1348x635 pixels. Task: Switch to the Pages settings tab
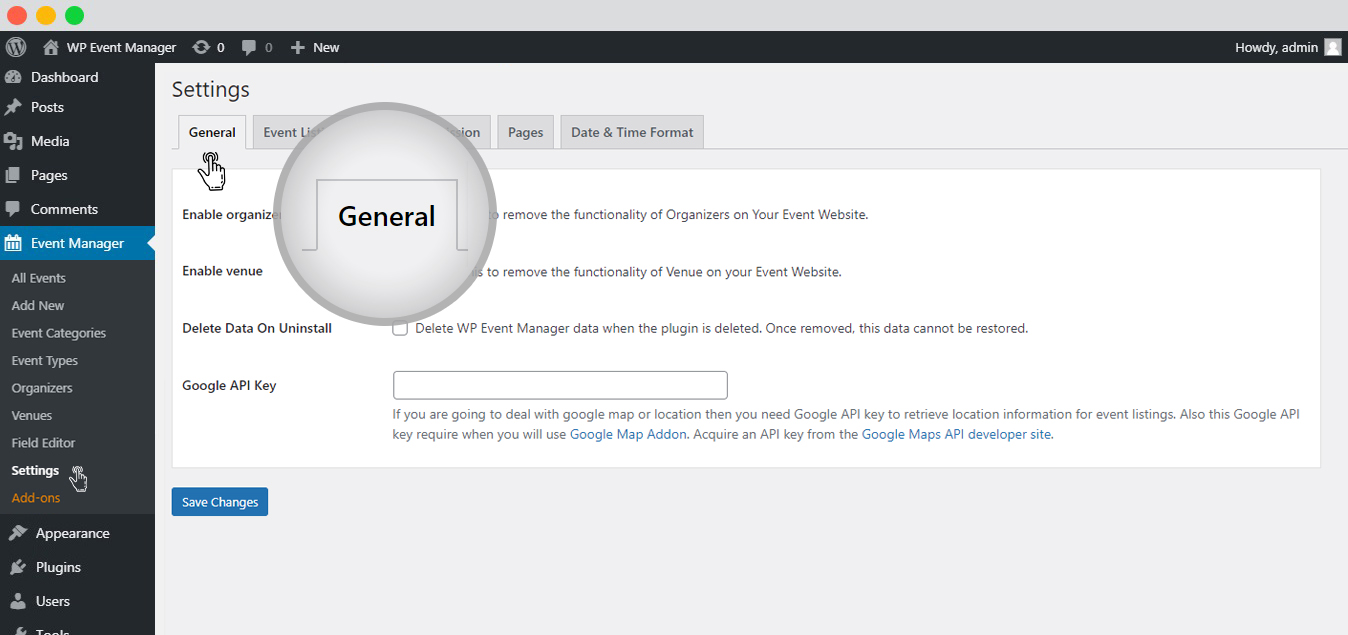(525, 132)
